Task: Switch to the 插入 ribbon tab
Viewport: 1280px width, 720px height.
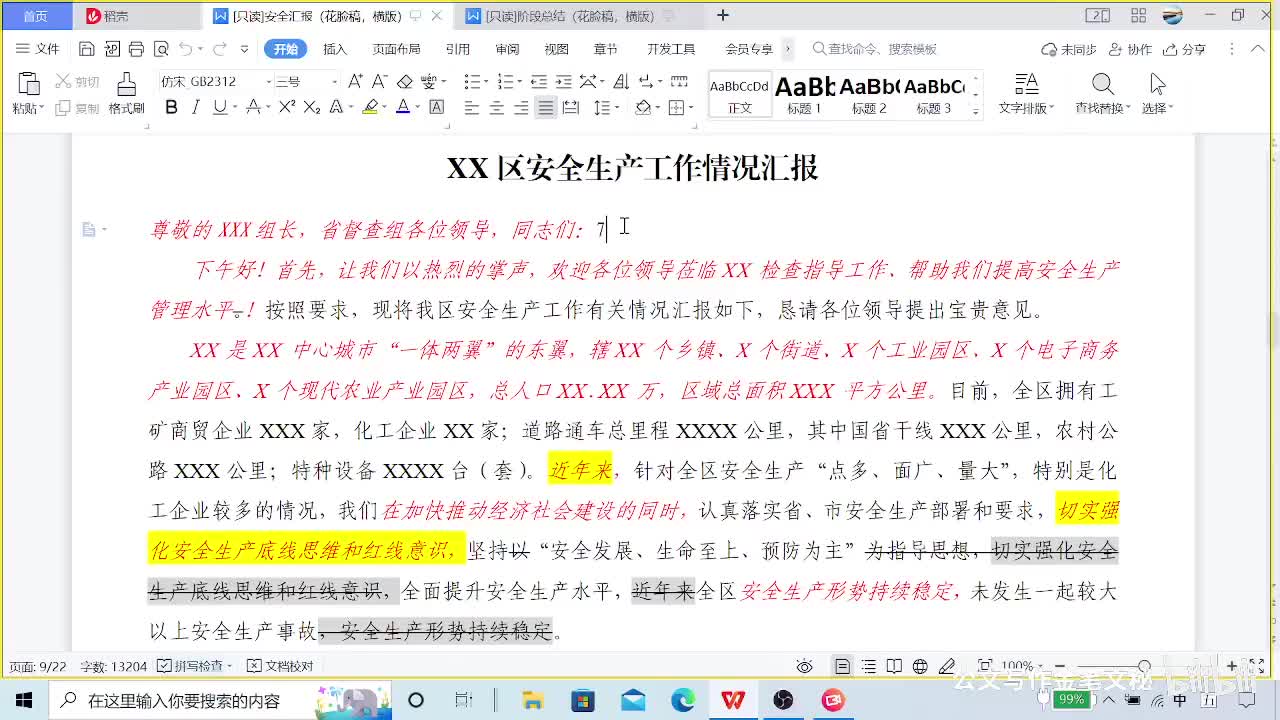Action: [x=335, y=49]
